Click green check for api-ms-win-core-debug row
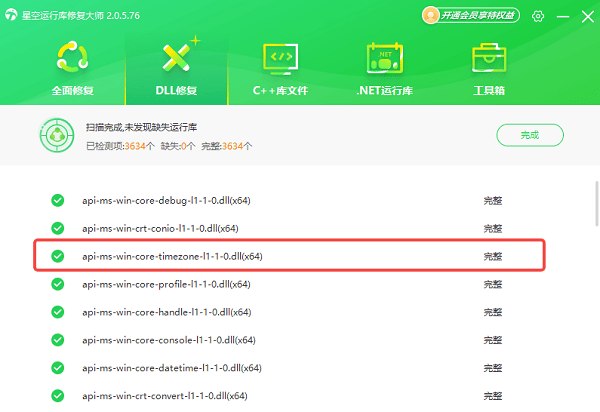600x412 pixels. [x=58, y=200]
